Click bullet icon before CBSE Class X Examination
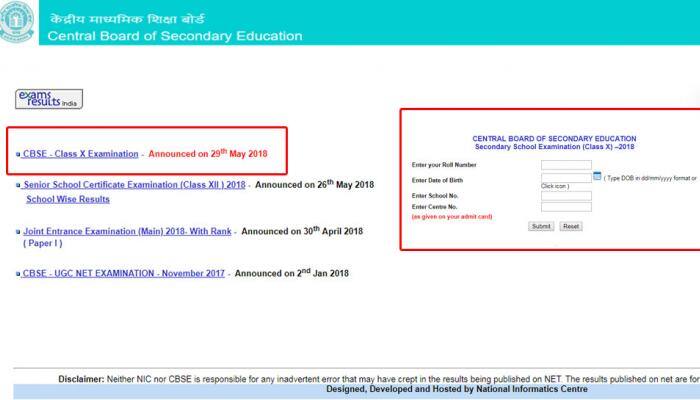This screenshot has height=400, width=700. pos(18,154)
